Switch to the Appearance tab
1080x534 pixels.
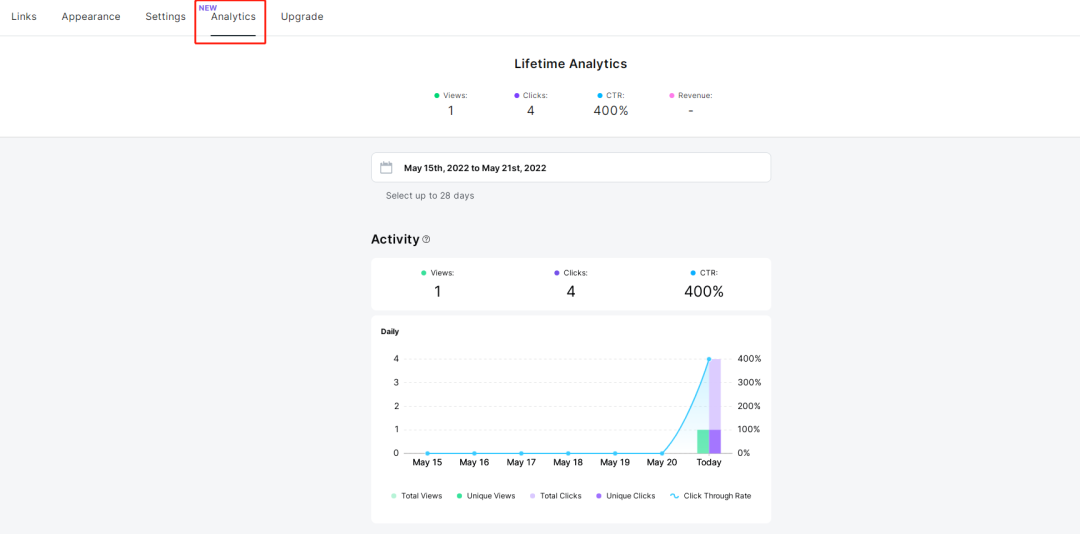[x=91, y=17]
